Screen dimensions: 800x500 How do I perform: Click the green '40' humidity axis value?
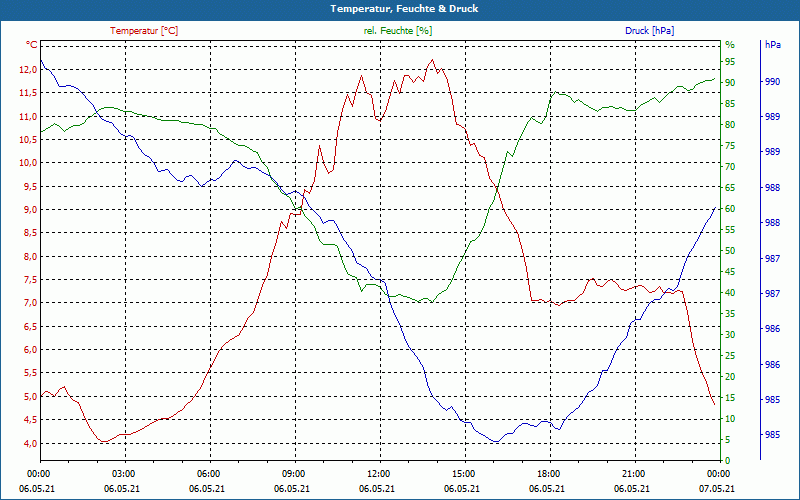(x=730, y=293)
